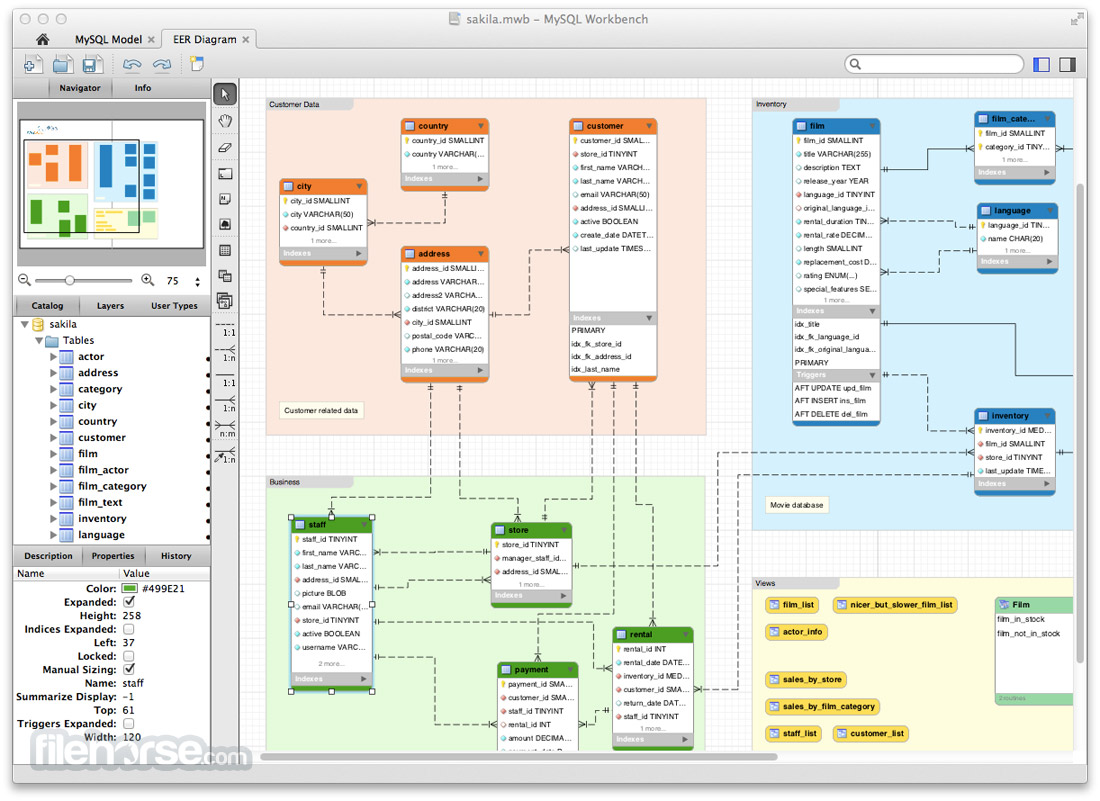Select the new text note tool
This screenshot has width=1100, height=801.
(224, 199)
